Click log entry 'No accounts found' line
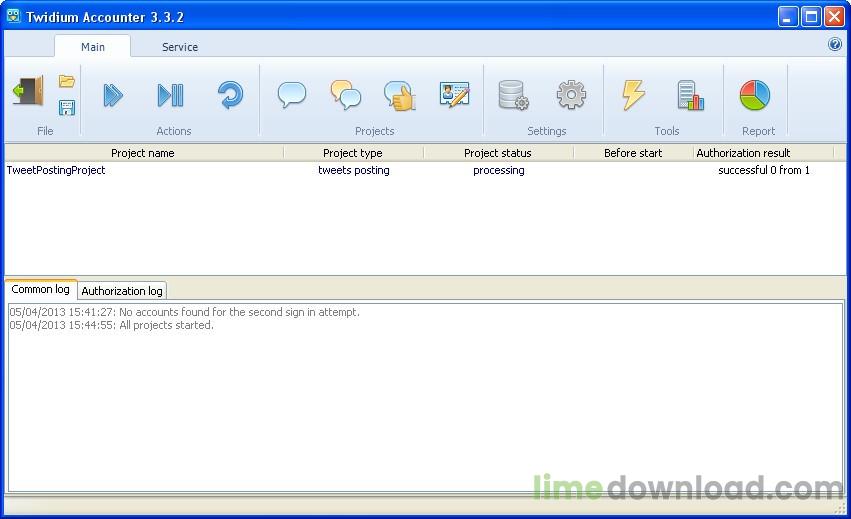Screen dimensions: 851x519 [185, 312]
